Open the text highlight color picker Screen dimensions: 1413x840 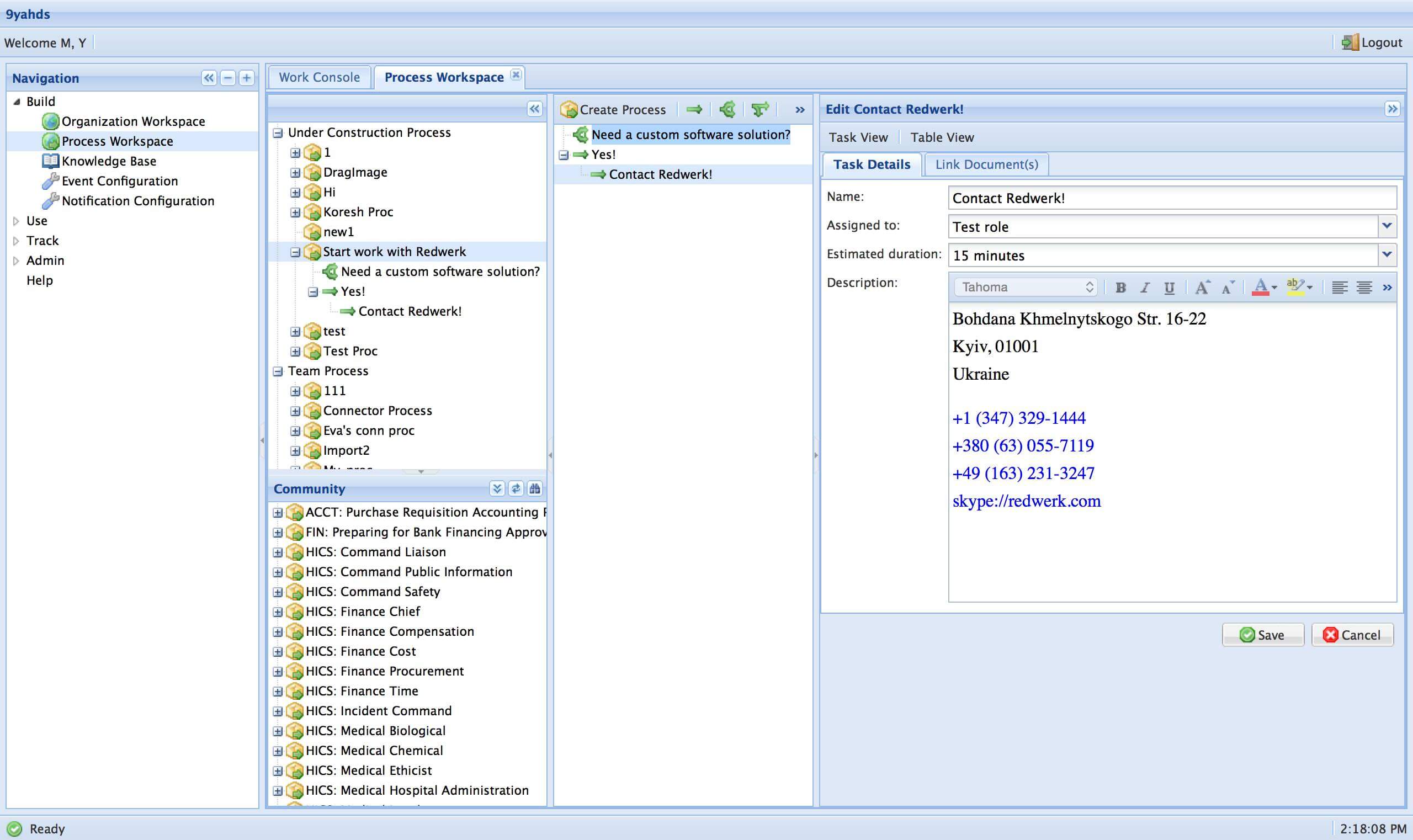click(x=1299, y=287)
